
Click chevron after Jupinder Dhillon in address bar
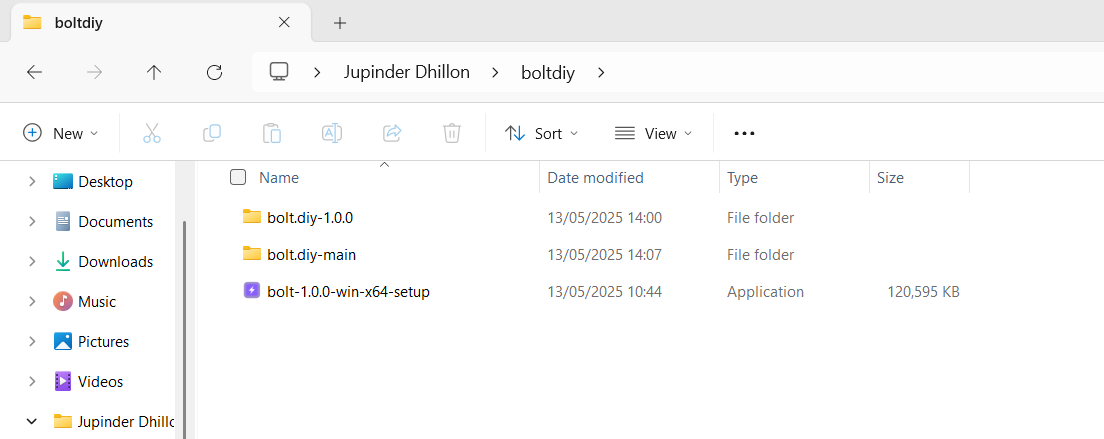496,72
